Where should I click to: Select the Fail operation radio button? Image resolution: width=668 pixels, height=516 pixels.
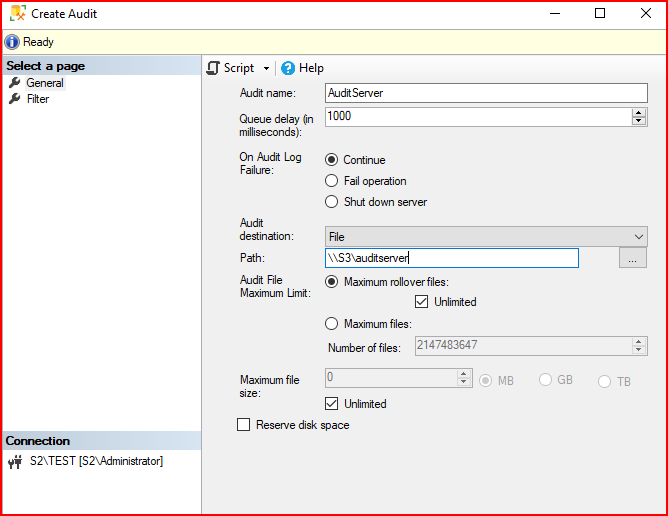point(332,181)
